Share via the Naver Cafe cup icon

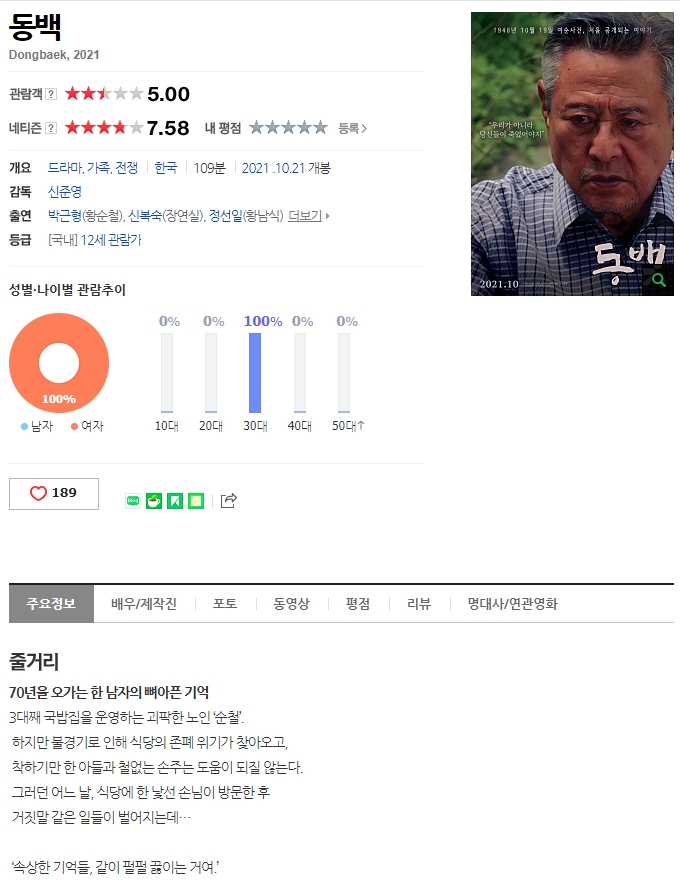[154, 501]
